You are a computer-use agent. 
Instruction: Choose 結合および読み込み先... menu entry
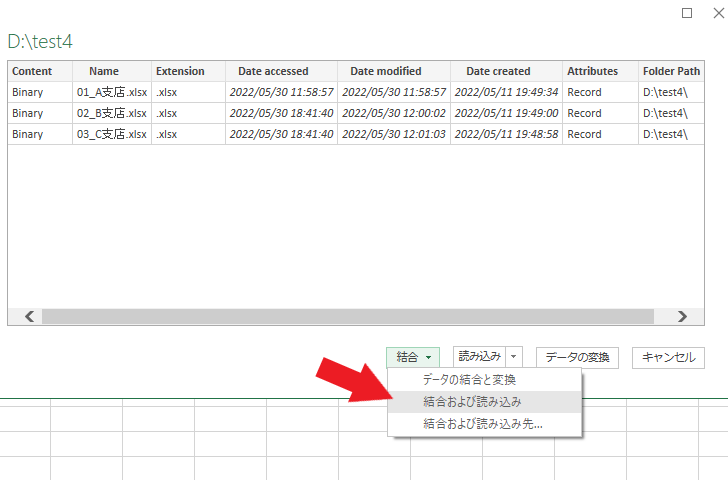click(x=484, y=423)
